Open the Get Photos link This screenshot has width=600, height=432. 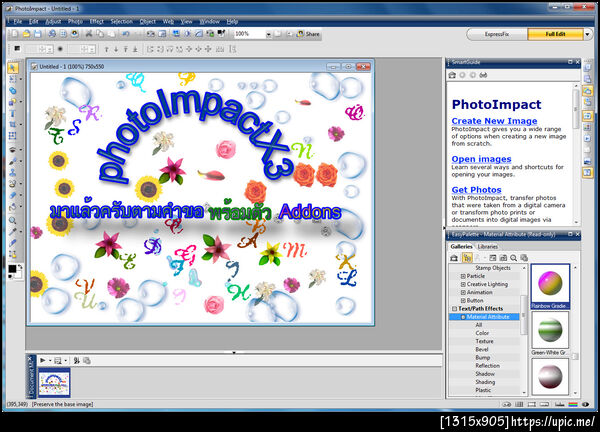click(476, 190)
